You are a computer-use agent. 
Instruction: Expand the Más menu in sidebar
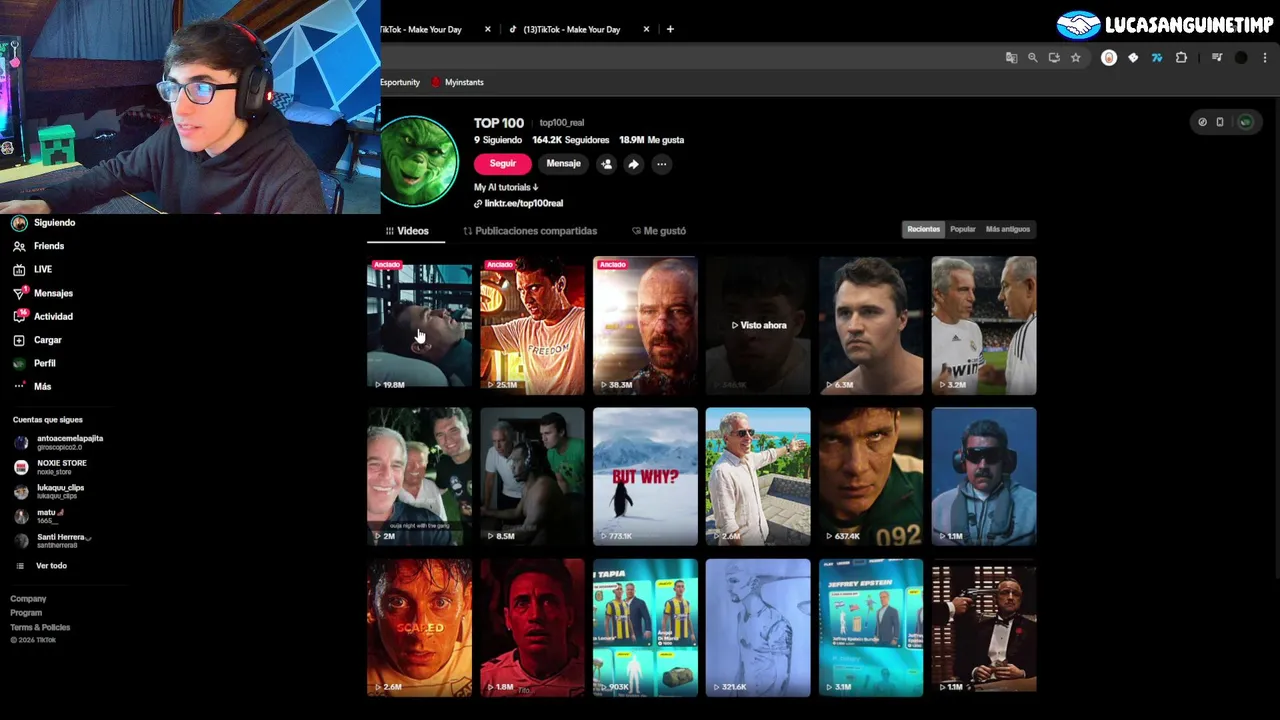[32, 386]
